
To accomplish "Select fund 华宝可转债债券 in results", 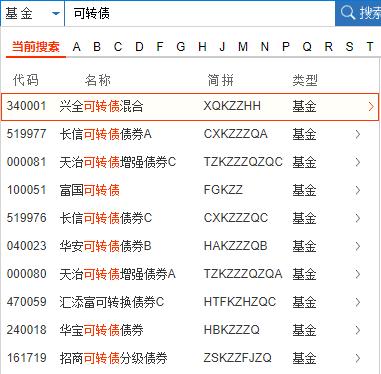I will click(x=190, y=330).
